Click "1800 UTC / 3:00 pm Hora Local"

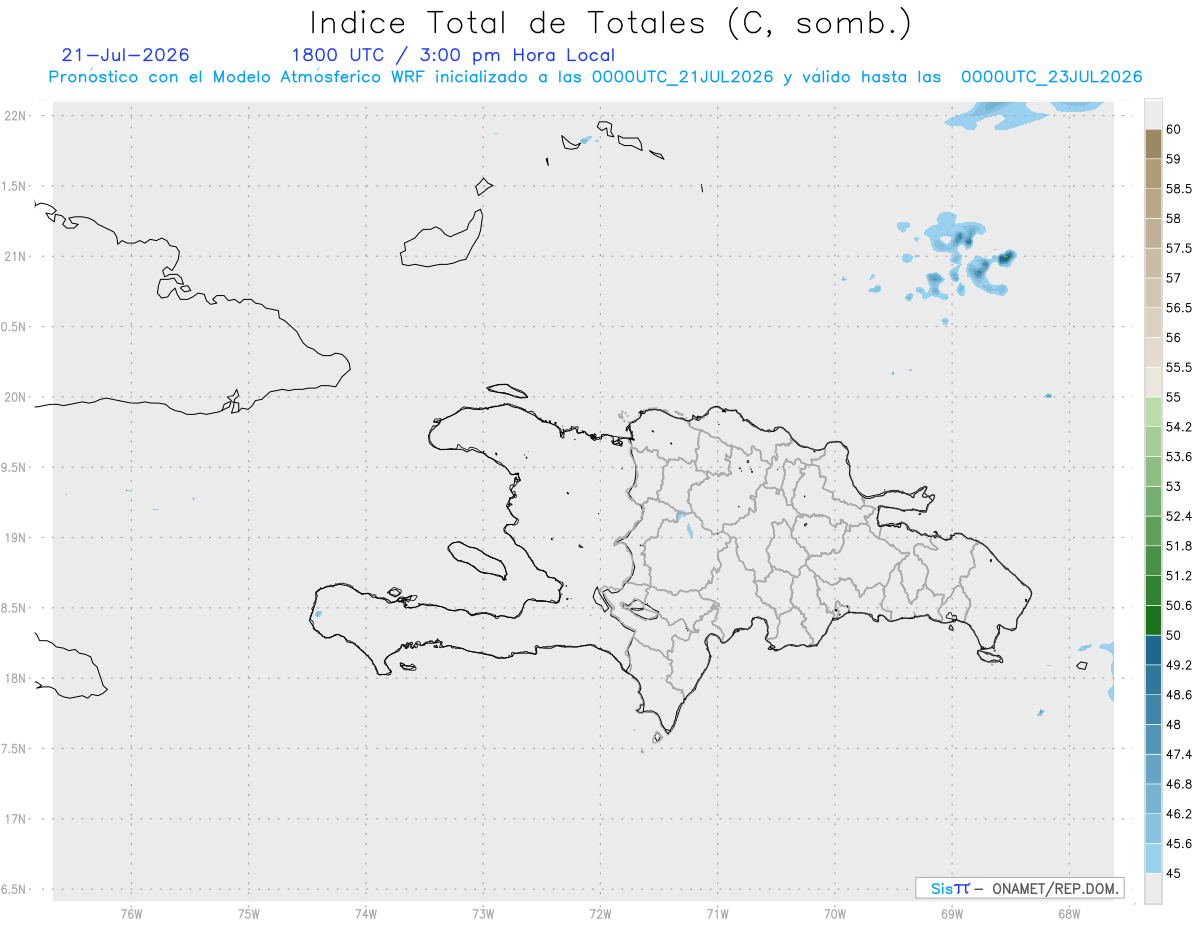coord(453,55)
